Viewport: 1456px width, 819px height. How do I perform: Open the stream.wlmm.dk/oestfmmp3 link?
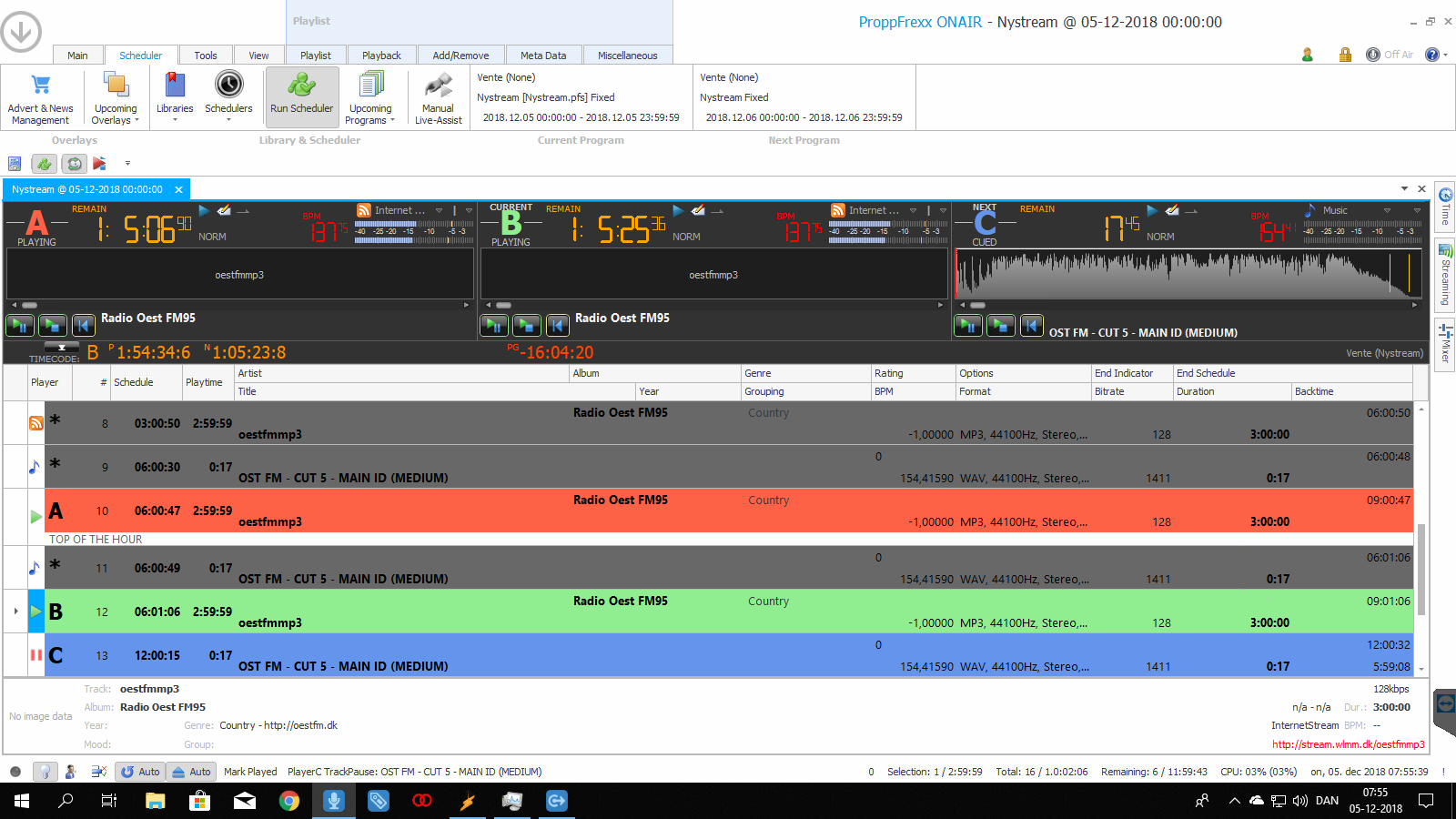point(1349,744)
